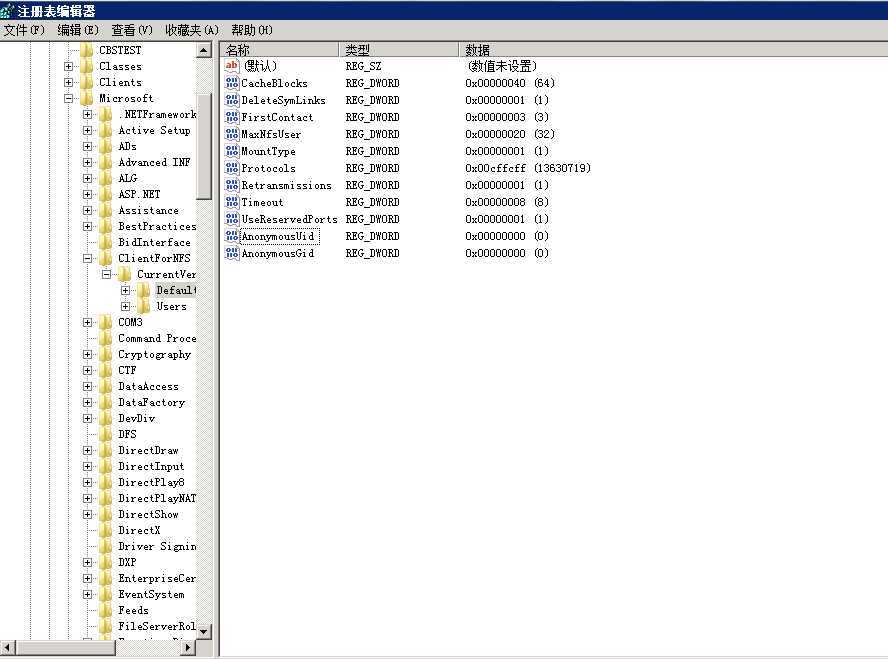The width and height of the screenshot is (888, 659).
Task: Open the 帮助(H) menu
Action: pyautogui.click(x=252, y=30)
